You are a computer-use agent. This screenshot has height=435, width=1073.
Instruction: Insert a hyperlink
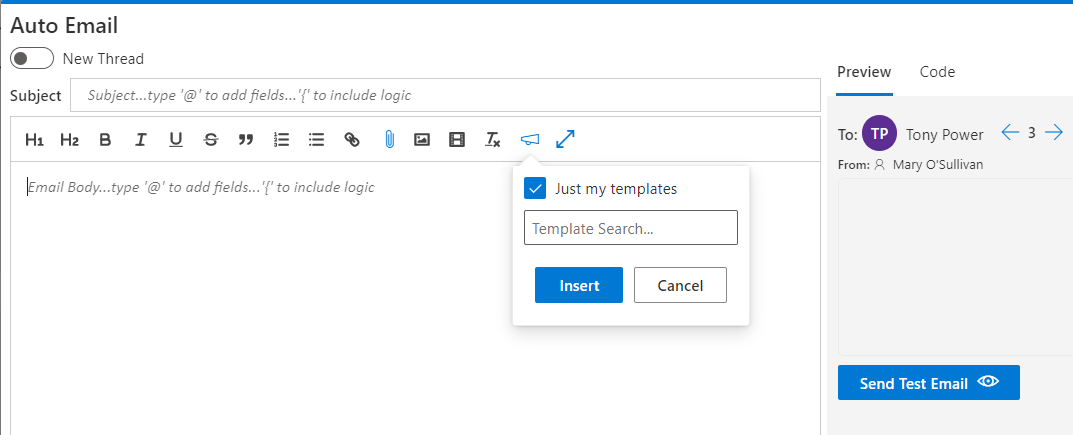tap(352, 140)
